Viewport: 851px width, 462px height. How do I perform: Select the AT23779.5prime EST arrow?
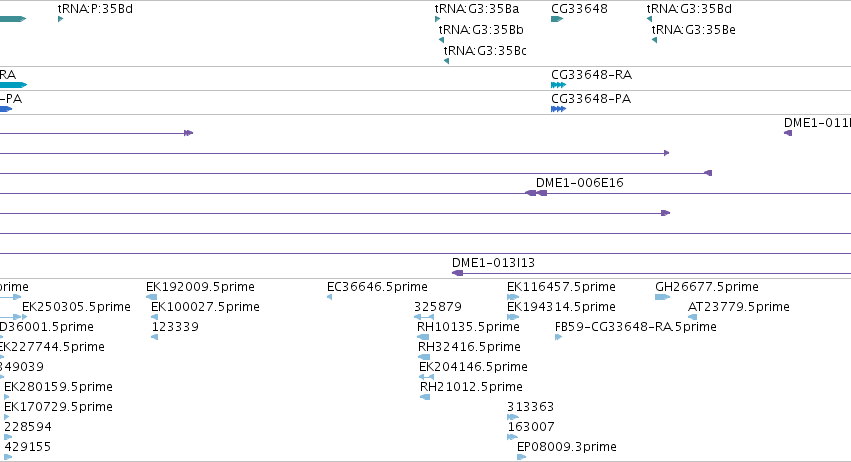click(693, 317)
